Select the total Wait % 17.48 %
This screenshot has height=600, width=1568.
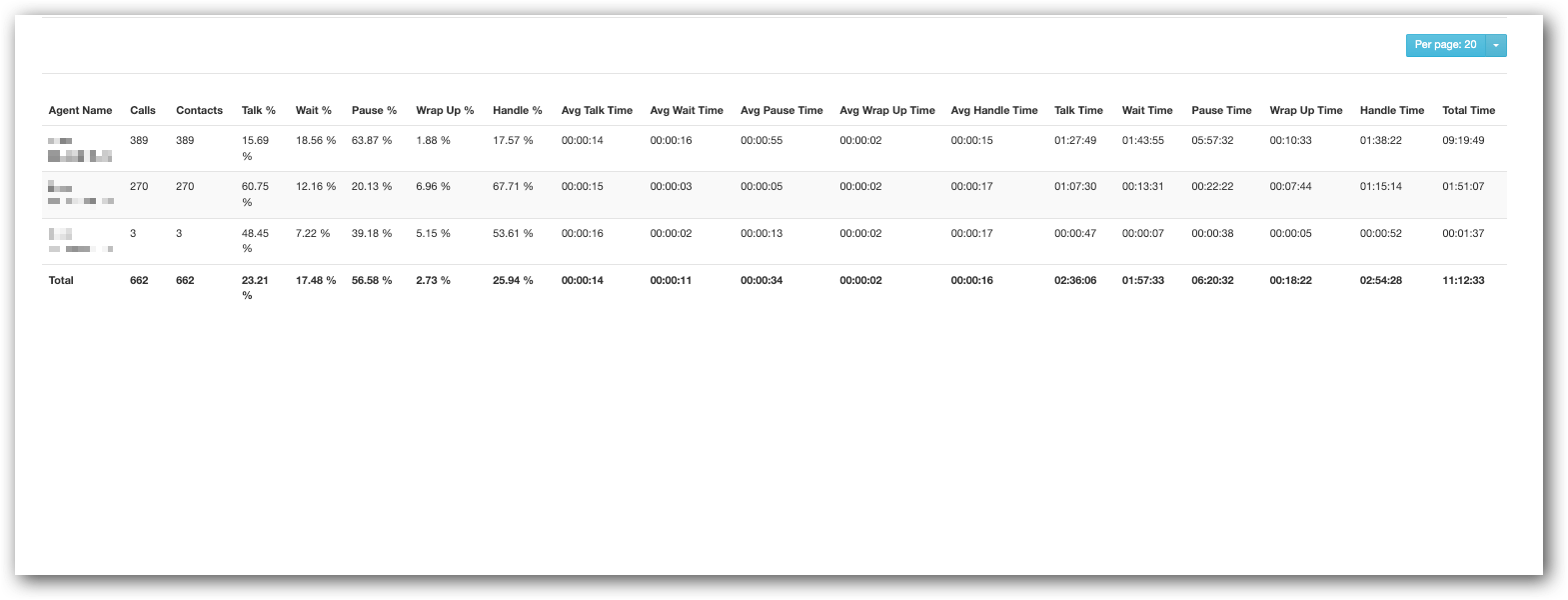click(x=316, y=281)
